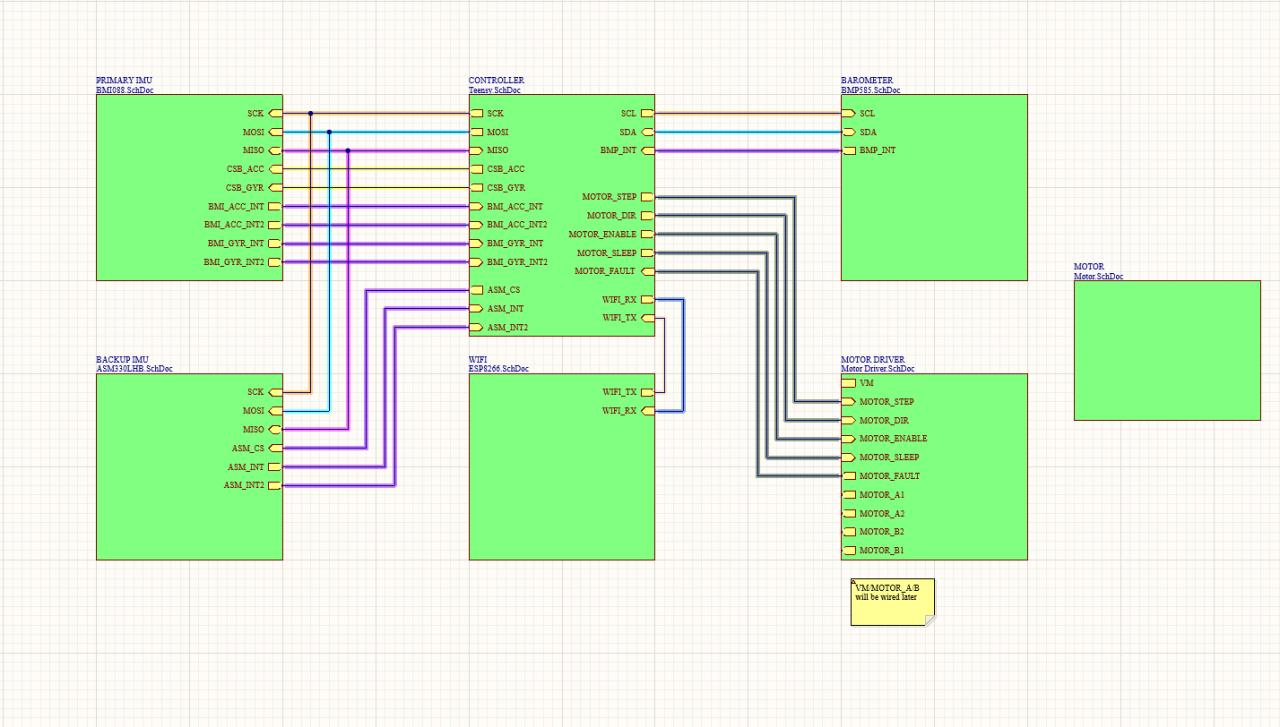The width and height of the screenshot is (1280, 727).
Task: Select MOSI port icon on PRIMARY IMU sheet
Action: click(275, 132)
